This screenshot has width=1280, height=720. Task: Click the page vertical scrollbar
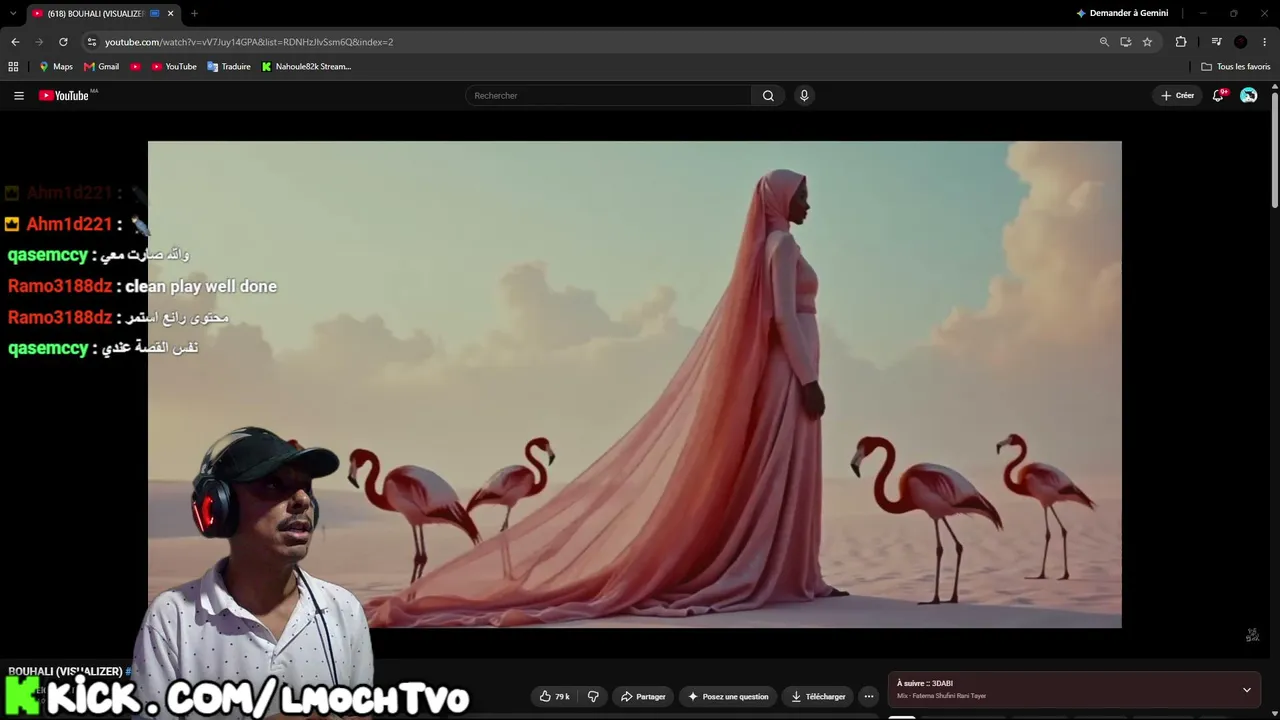point(1275,150)
